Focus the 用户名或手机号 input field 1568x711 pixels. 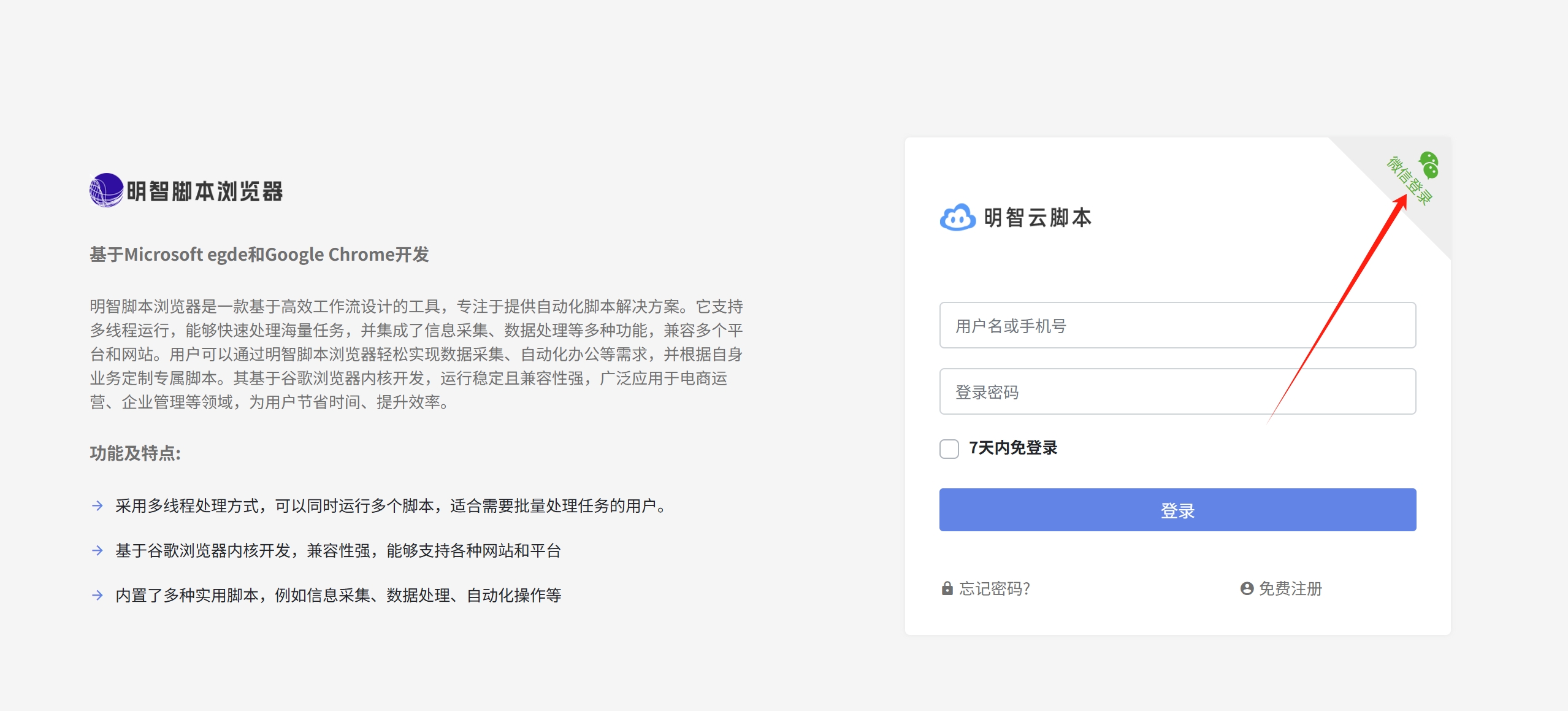pyautogui.click(x=1177, y=325)
